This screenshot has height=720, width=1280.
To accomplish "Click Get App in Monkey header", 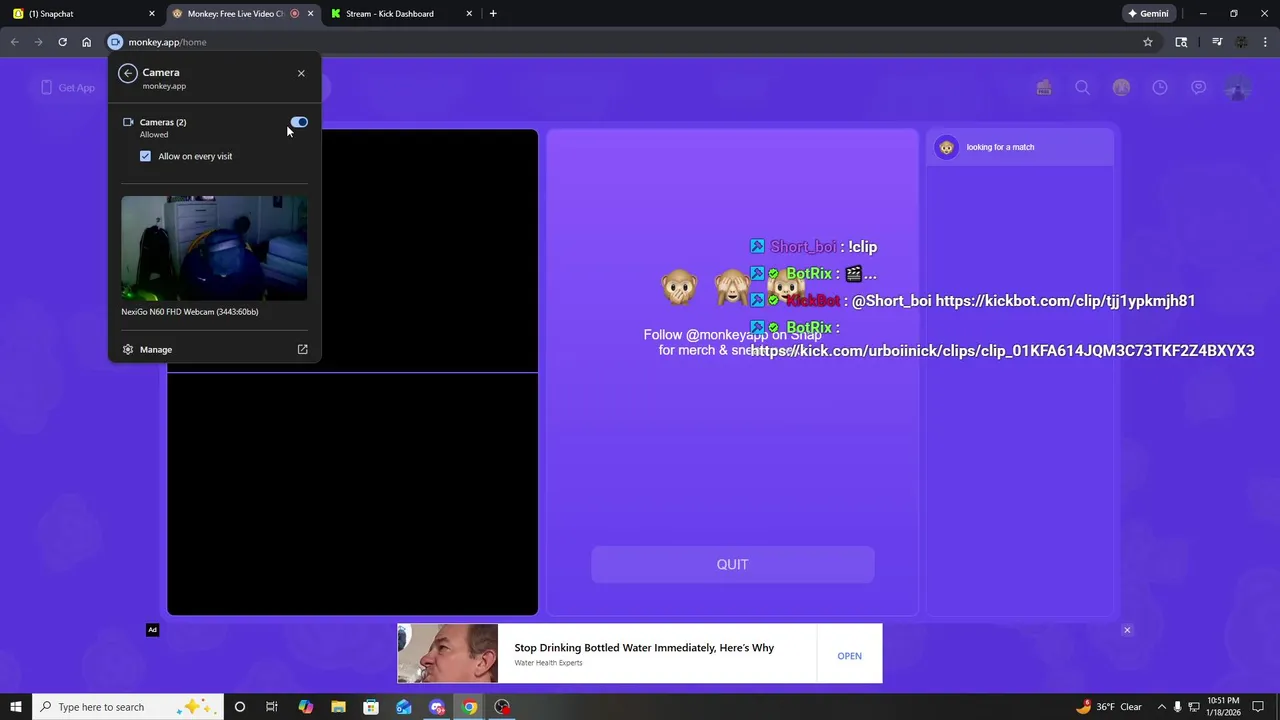I will click(x=68, y=88).
